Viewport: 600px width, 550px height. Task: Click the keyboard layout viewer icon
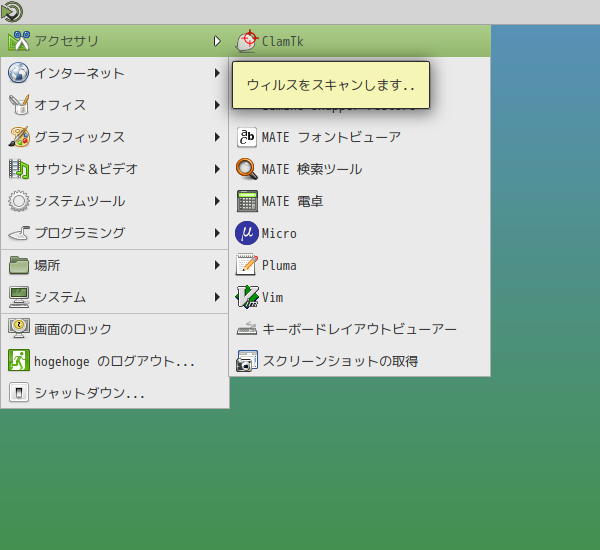(x=247, y=328)
